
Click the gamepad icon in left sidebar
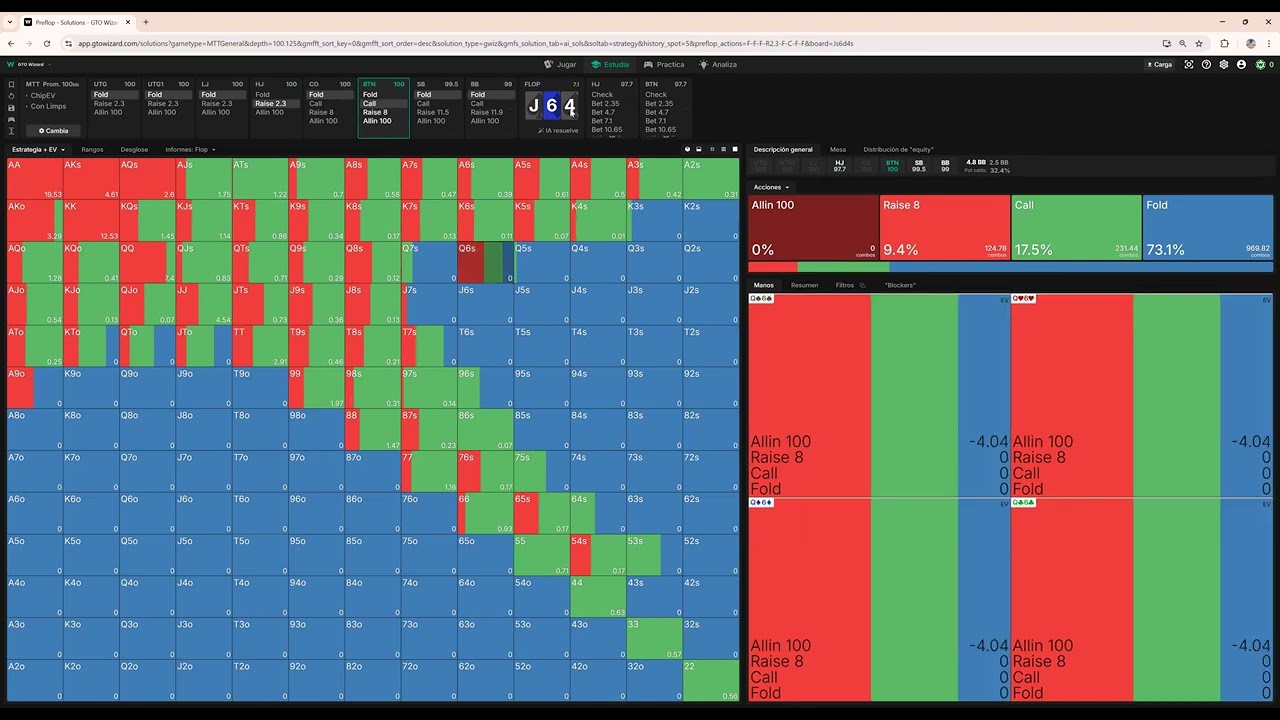[x=11, y=119]
